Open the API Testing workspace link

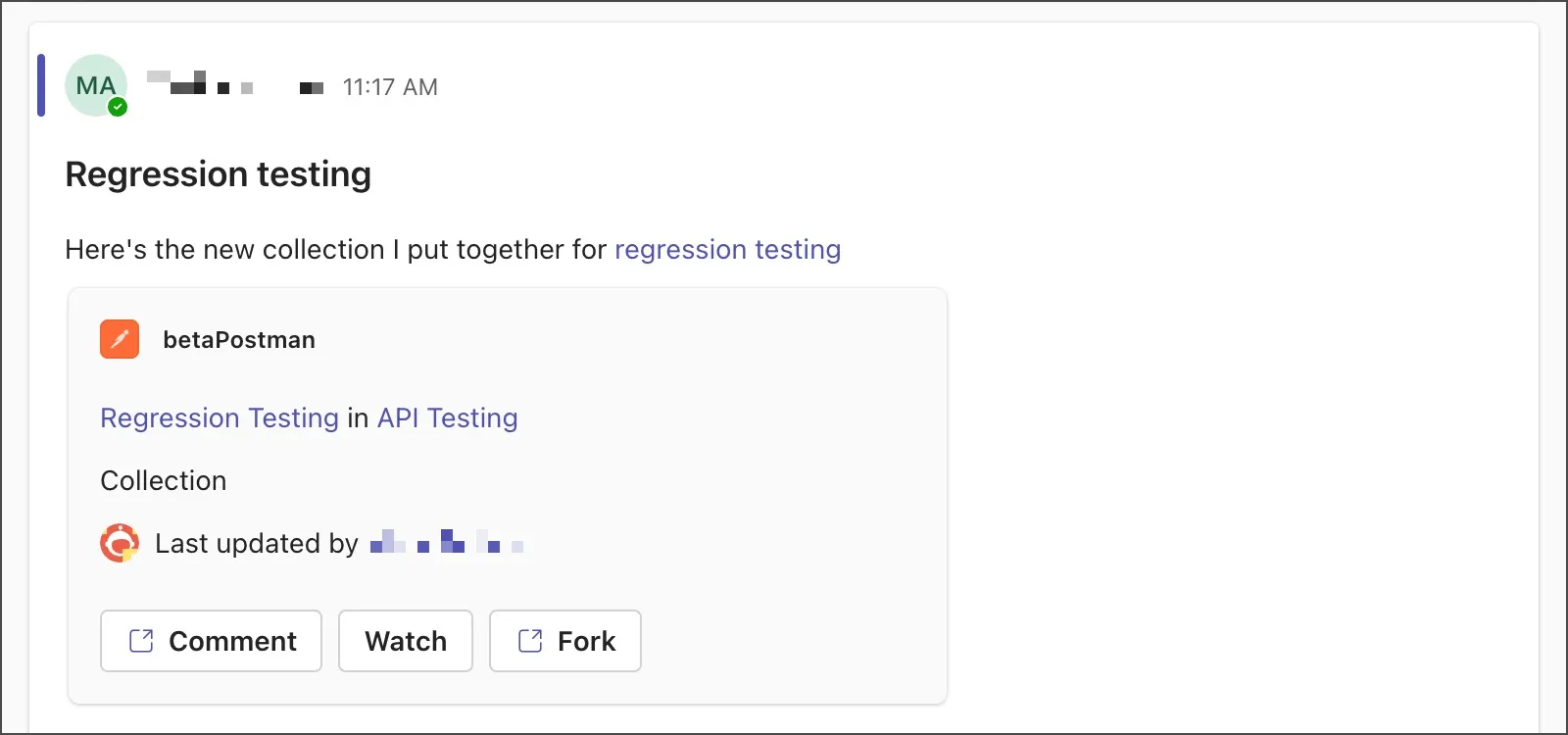pyautogui.click(x=447, y=417)
